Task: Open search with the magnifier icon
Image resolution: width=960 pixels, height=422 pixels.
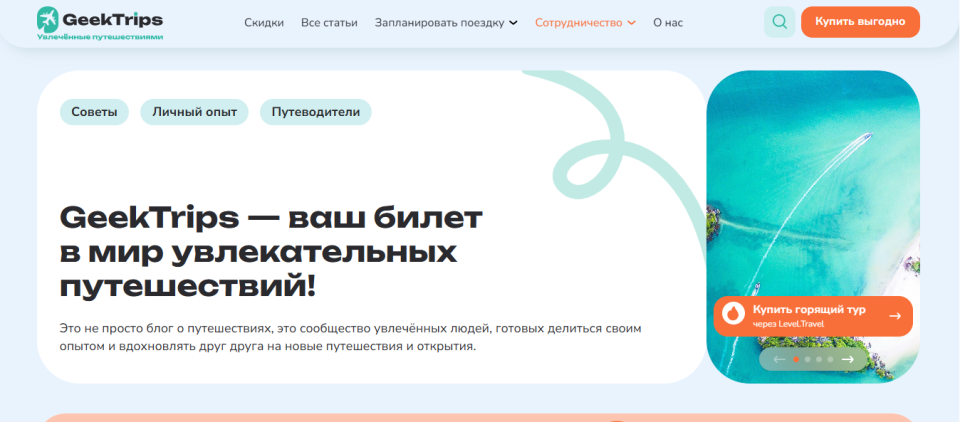Action: click(x=779, y=22)
